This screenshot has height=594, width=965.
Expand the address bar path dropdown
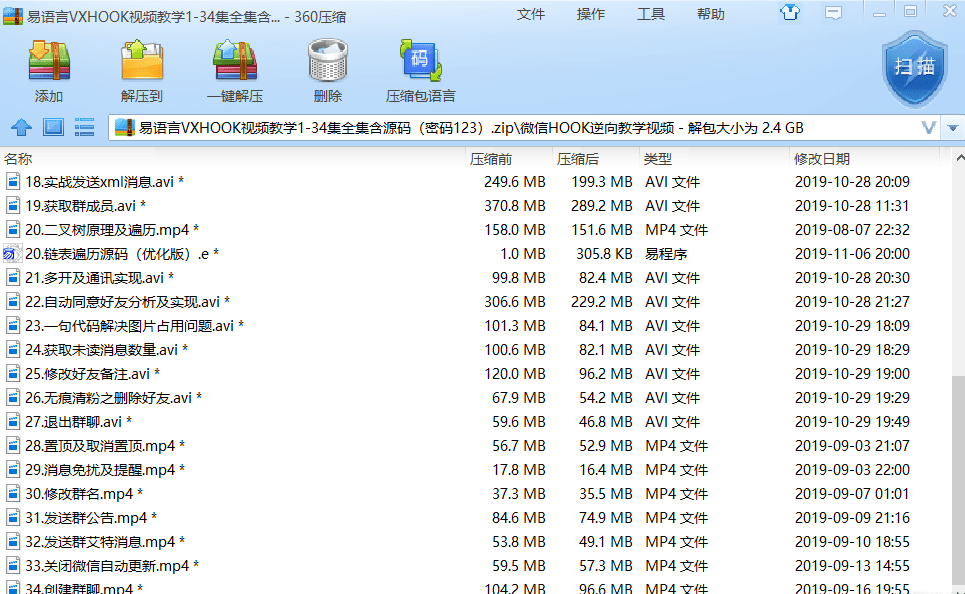929,128
